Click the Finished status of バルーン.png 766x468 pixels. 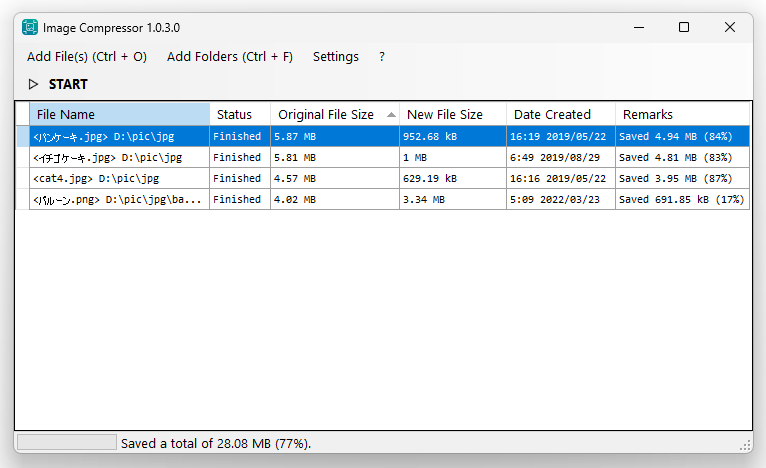coord(240,199)
